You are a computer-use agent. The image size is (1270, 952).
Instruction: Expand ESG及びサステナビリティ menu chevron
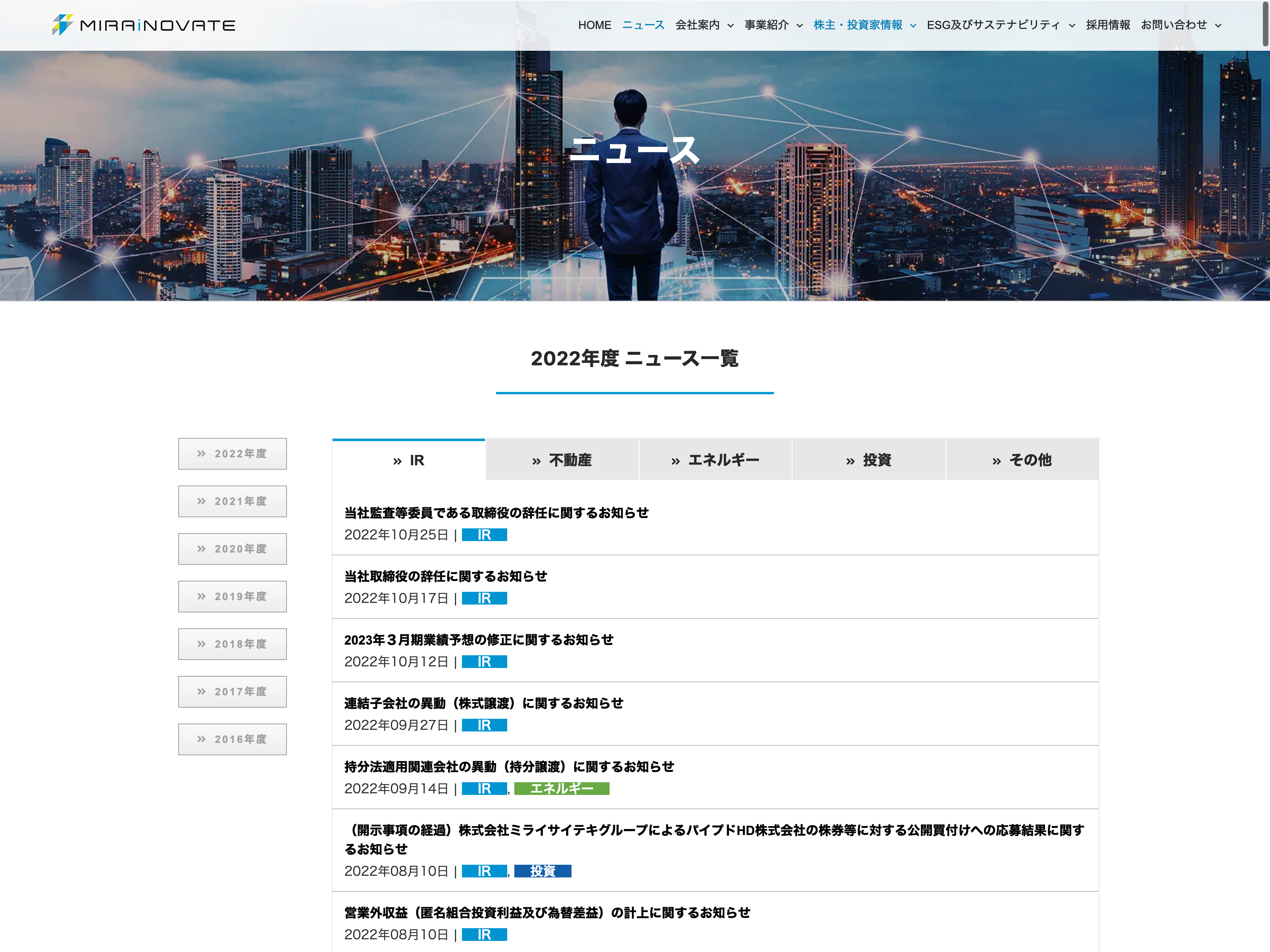click(1072, 26)
